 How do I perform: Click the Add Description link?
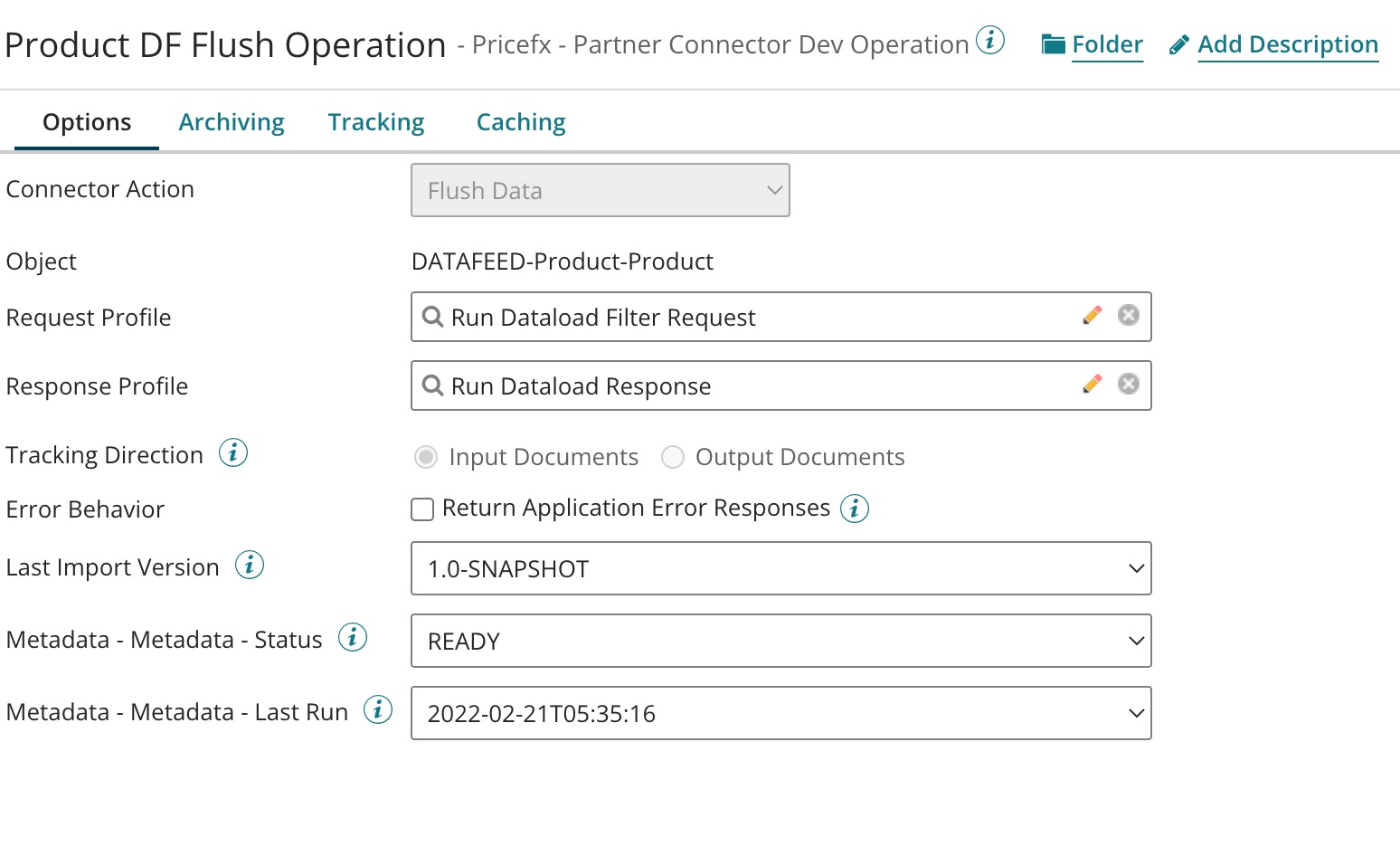point(1287,44)
